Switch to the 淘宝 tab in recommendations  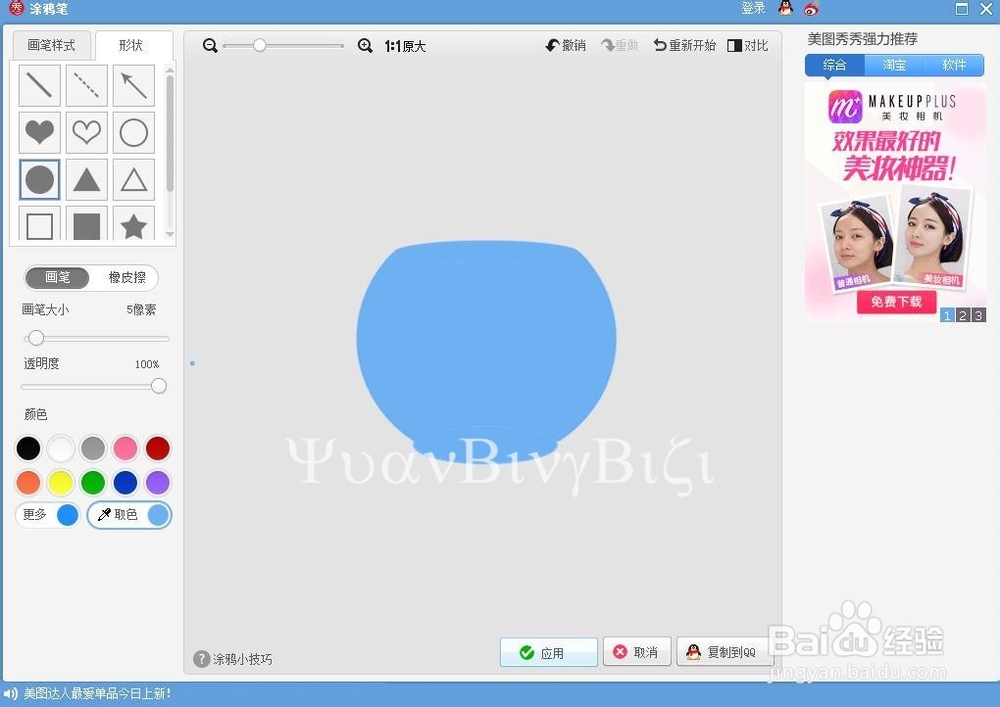[893, 65]
